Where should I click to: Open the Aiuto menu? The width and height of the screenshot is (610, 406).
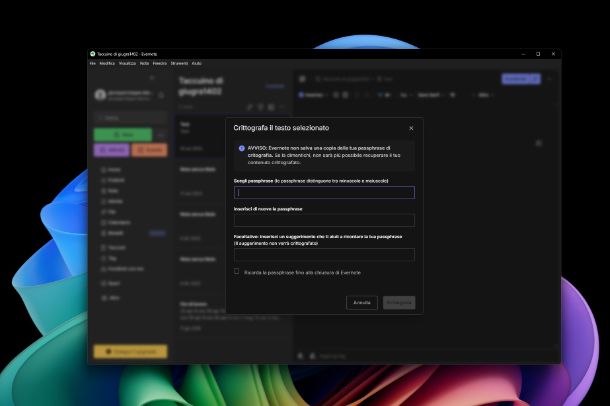point(196,63)
